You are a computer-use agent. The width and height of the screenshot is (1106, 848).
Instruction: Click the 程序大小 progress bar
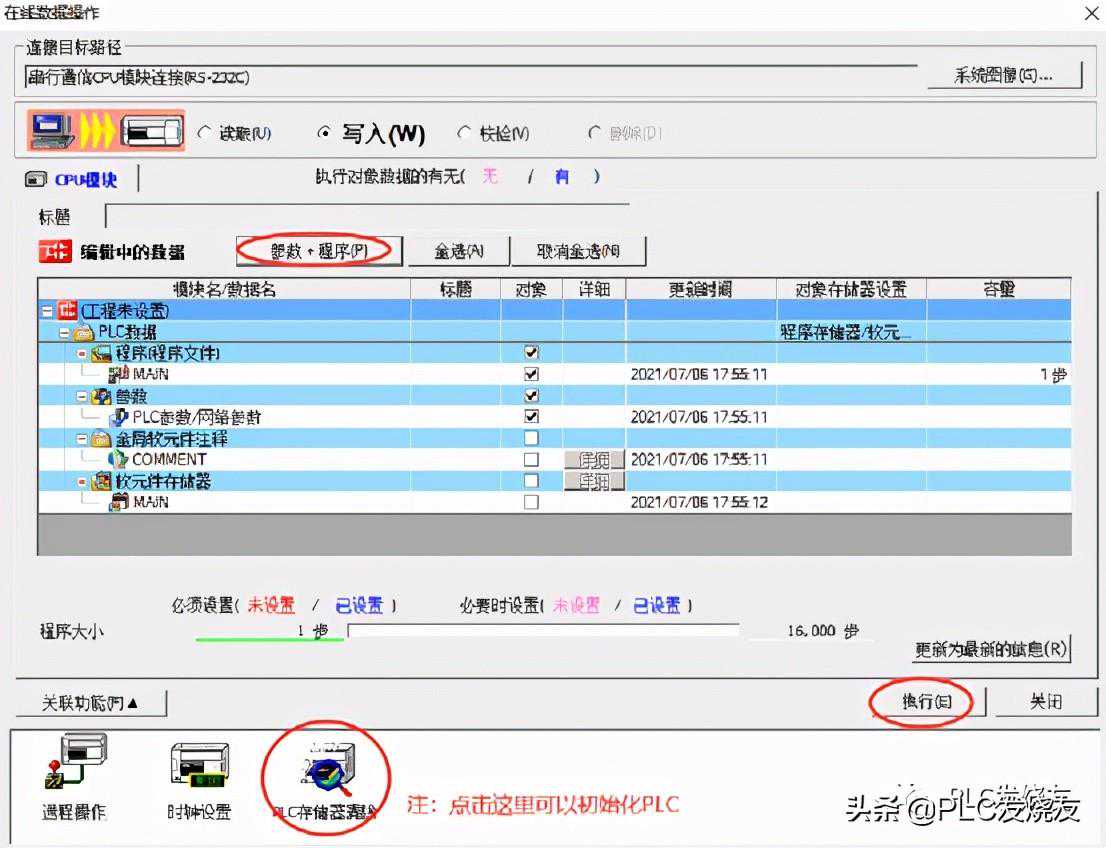[542, 631]
